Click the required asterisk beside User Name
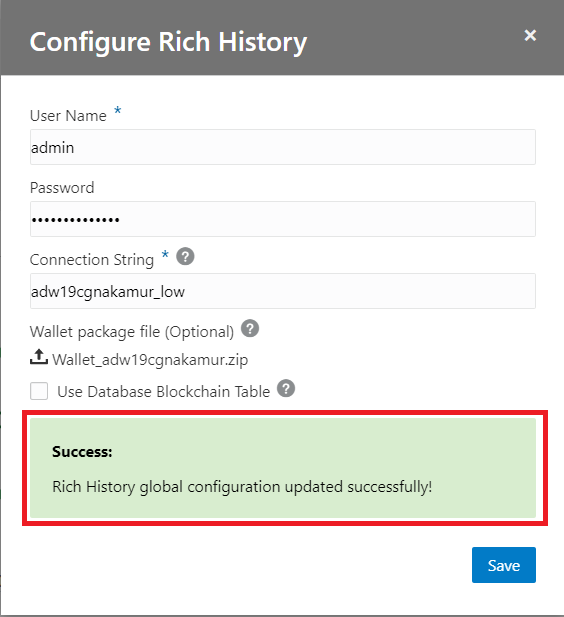Viewport: 564px width, 617px height. click(x=117, y=110)
